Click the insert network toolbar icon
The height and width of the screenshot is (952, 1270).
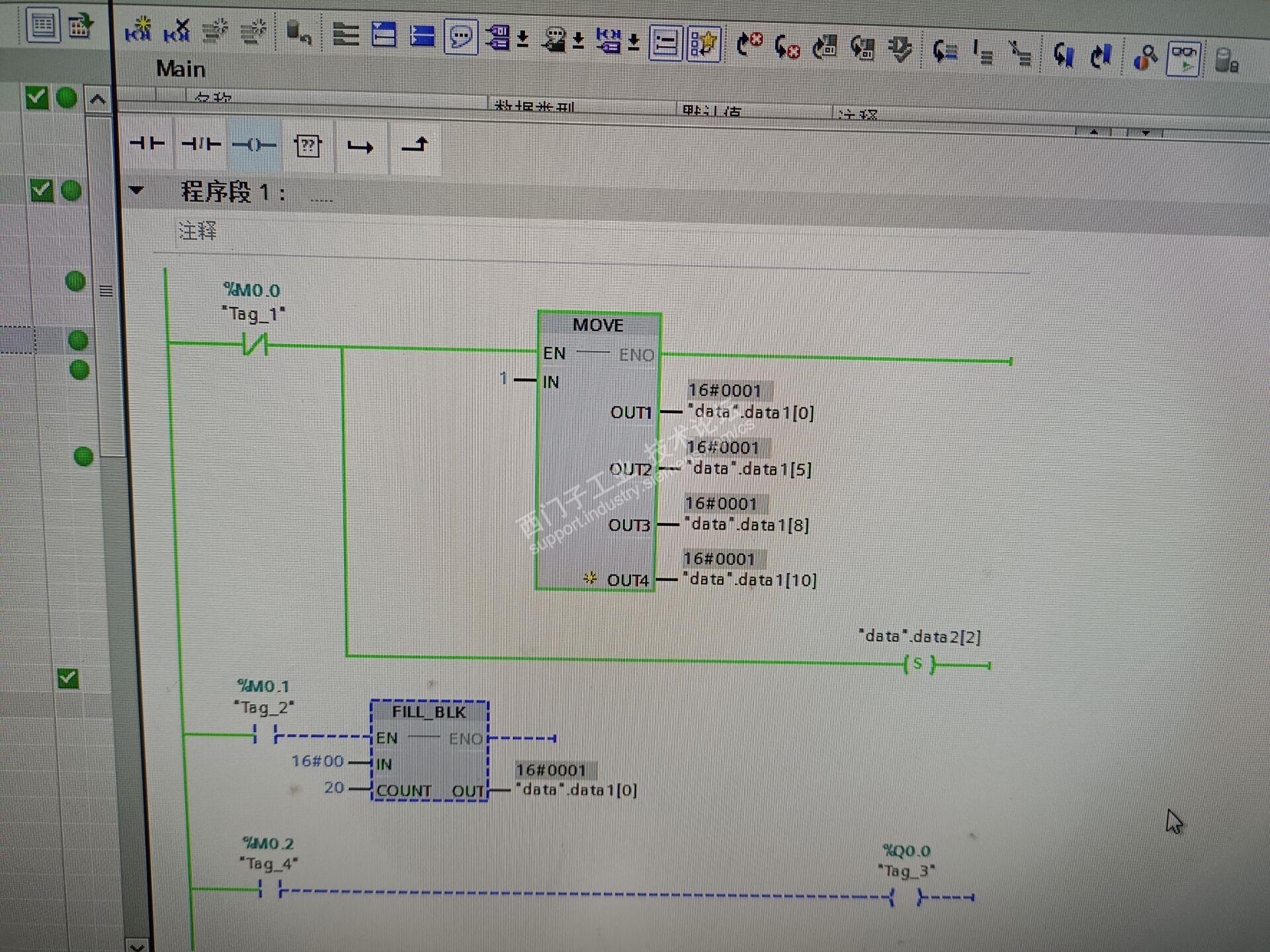(138, 29)
